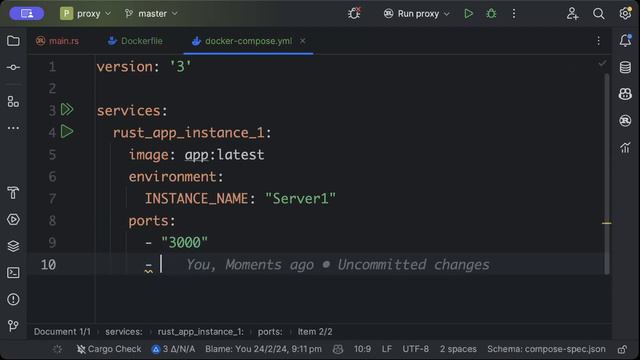Click the Code With Me add-user icon

coord(572,13)
